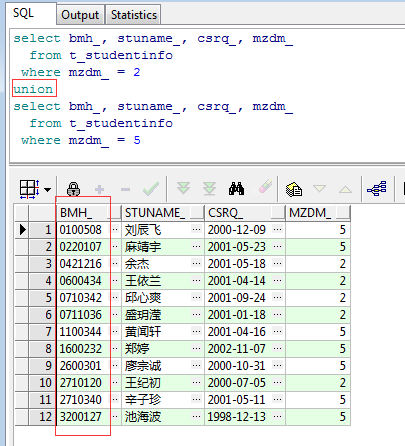The width and height of the screenshot is (405, 446).
Task: Select row number 12 header
Action: tap(43, 417)
